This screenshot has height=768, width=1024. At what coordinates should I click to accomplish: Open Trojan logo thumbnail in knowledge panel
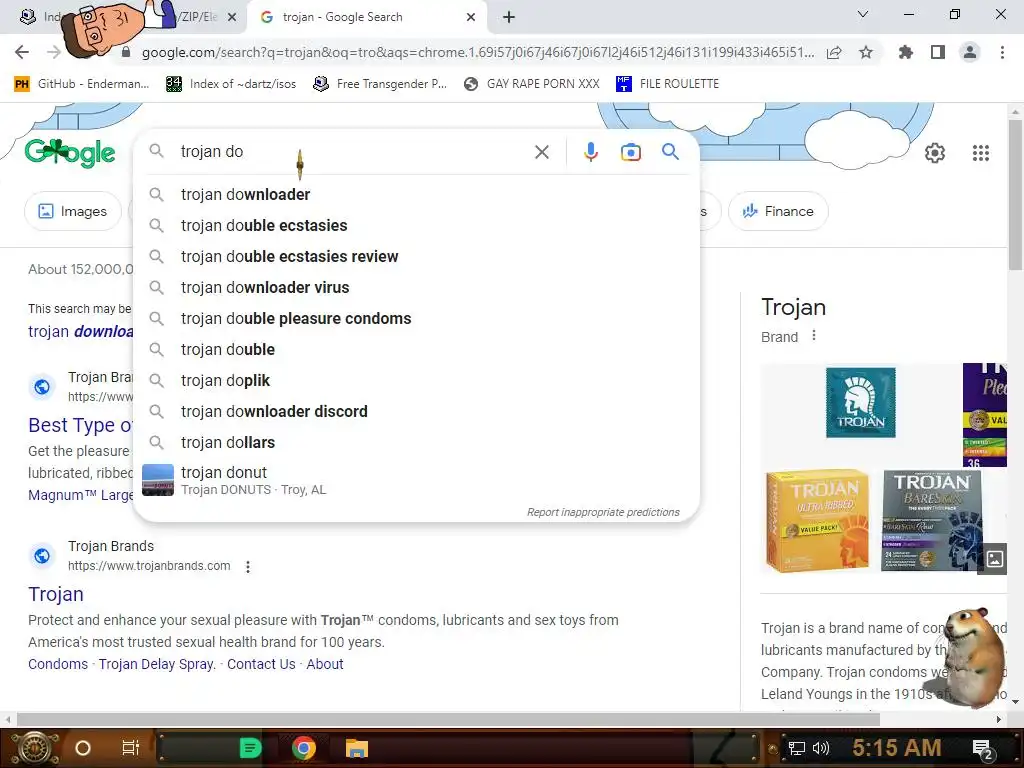pyautogui.click(x=860, y=402)
